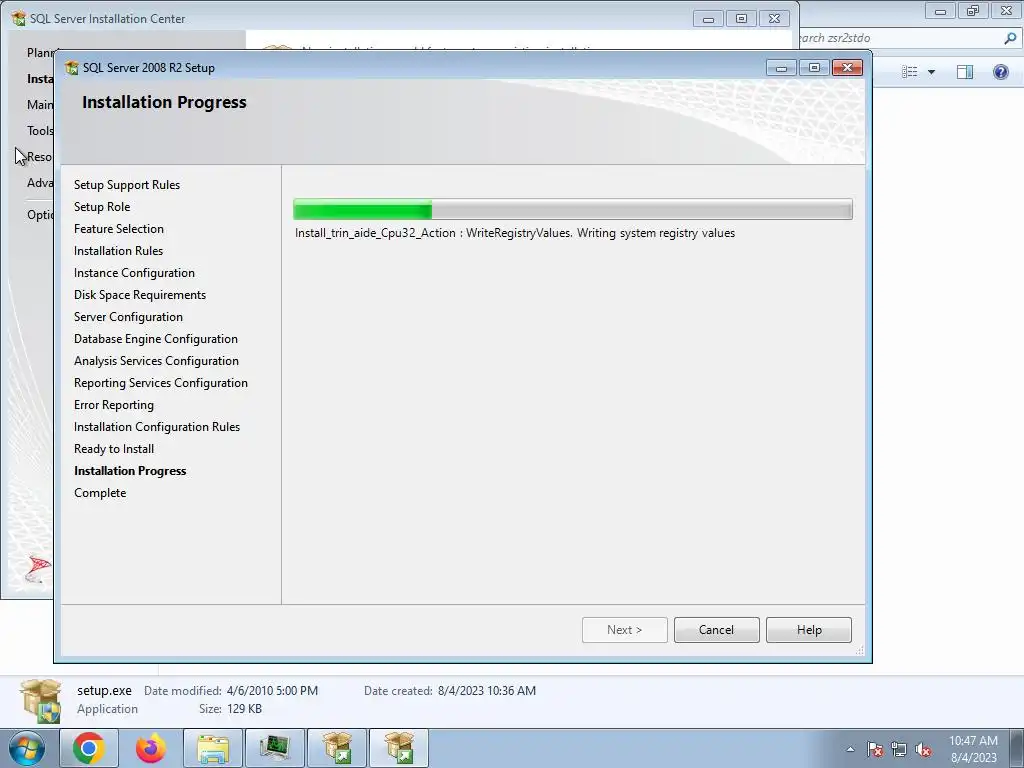Viewport: 1024px width, 768px height.
Task: Select Setup Support Rules step
Action: click(127, 185)
